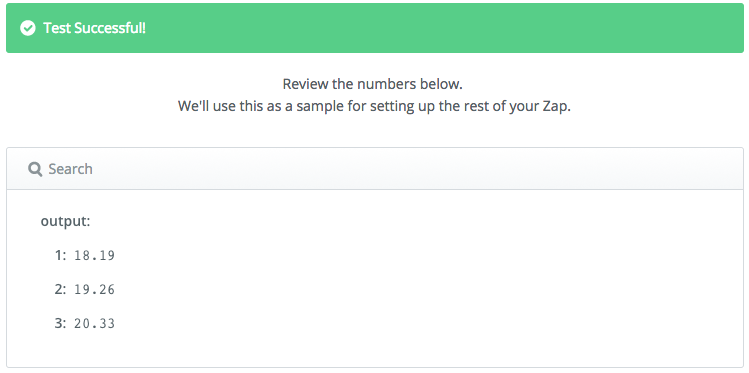749x373 pixels.
Task: Focus the Search input field
Action: point(374,169)
